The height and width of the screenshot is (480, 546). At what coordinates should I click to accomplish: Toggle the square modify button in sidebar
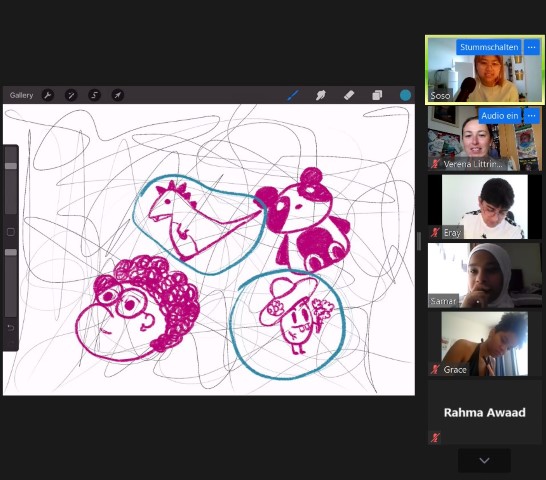pos(11,232)
